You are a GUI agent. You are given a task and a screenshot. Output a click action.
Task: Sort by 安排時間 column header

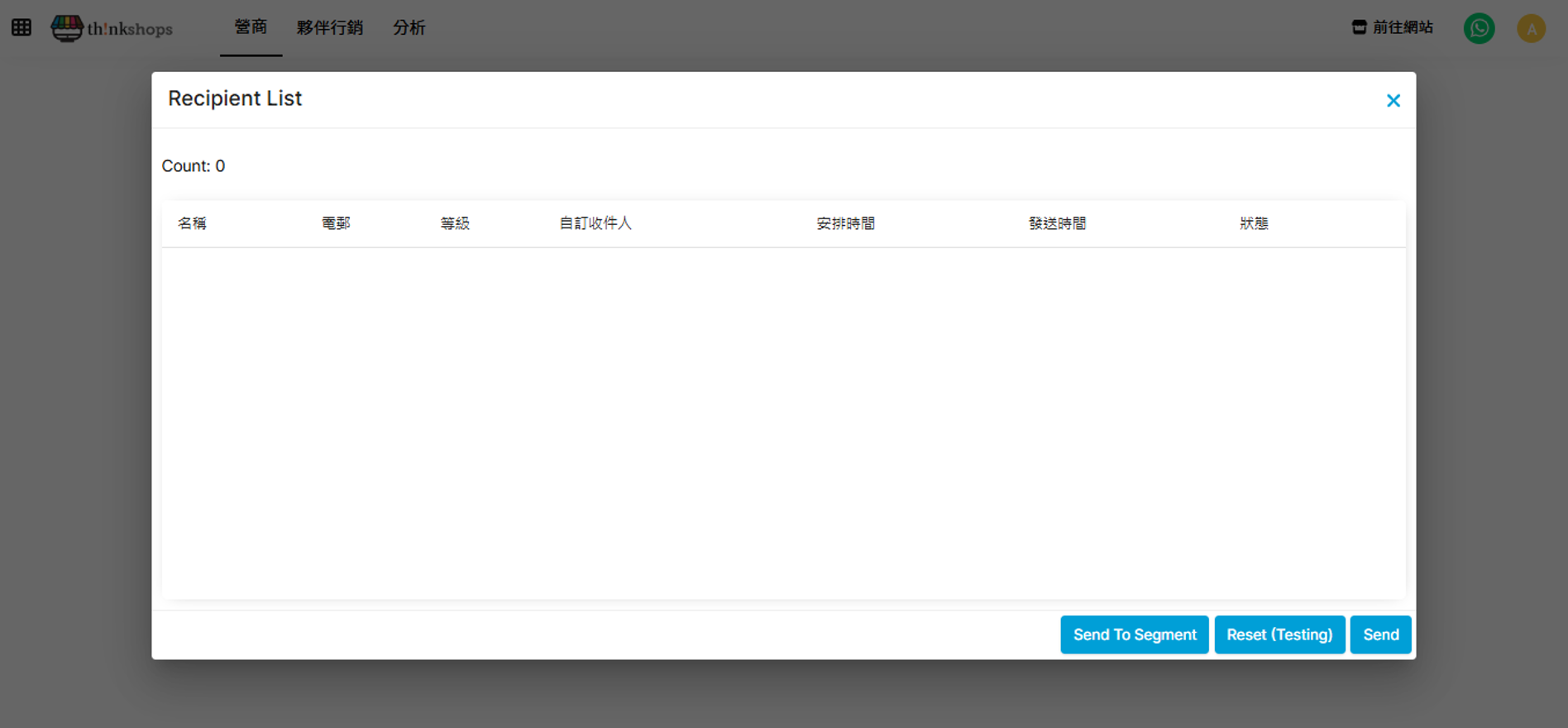(845, 223)
